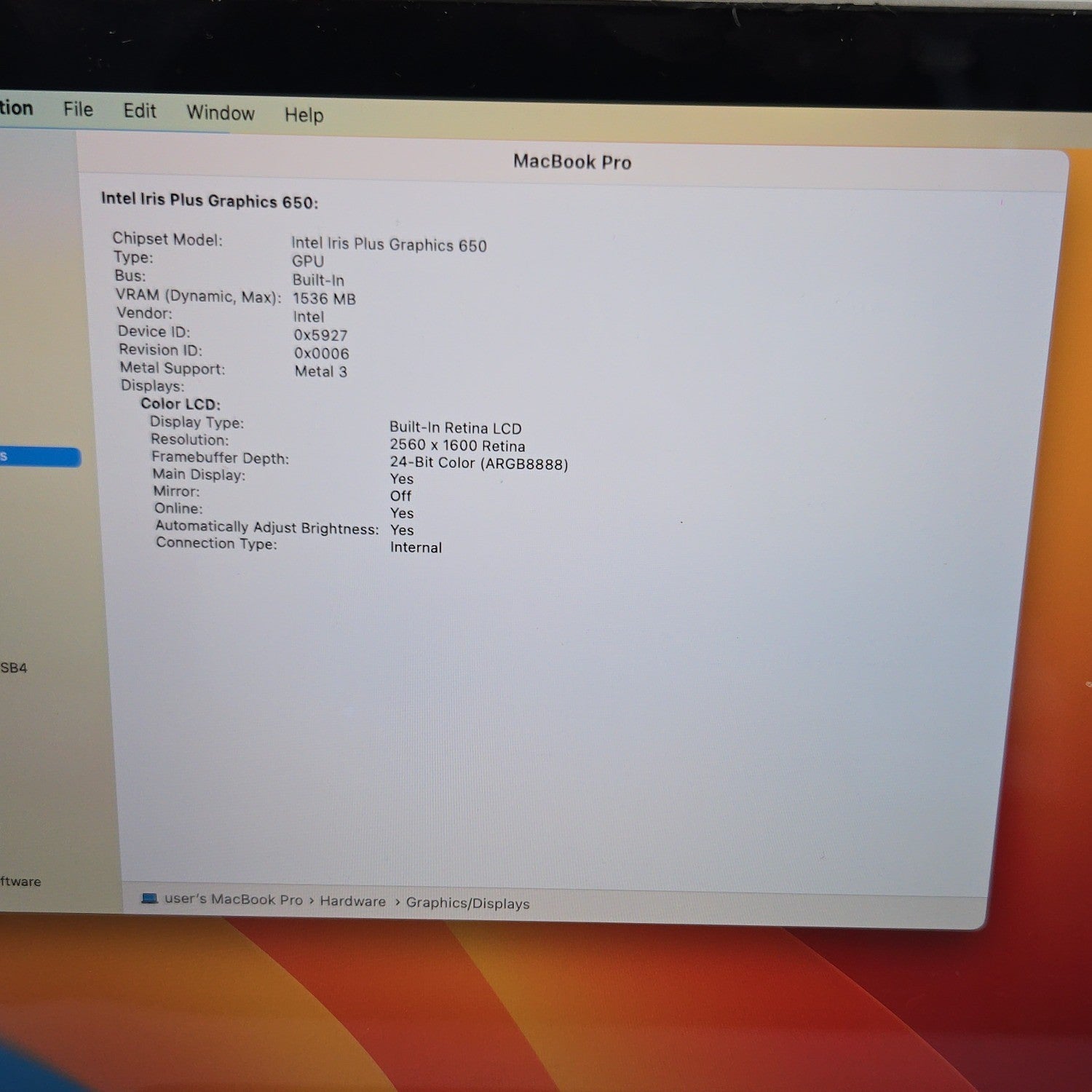Viewport: 1092px width, 1092px height.
Task: Select the "Yes" value for Main Display
Action: click(x=402, y=479)
